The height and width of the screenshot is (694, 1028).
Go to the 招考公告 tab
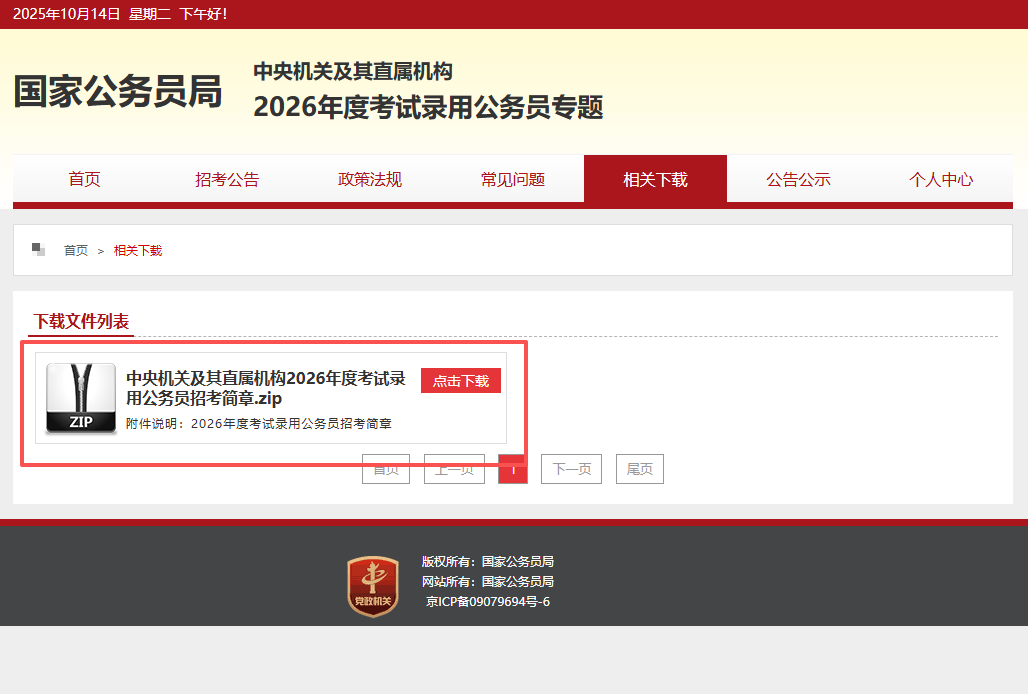[227, 180]
